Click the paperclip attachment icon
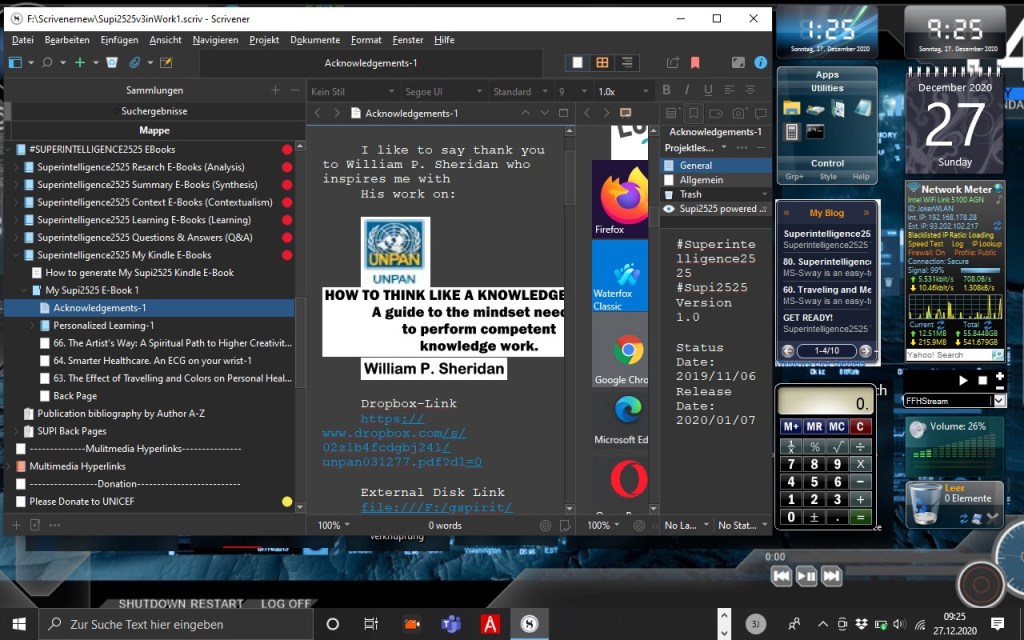Image resolution: width=1024 pixels, height=640 pixels. (135, 62)
